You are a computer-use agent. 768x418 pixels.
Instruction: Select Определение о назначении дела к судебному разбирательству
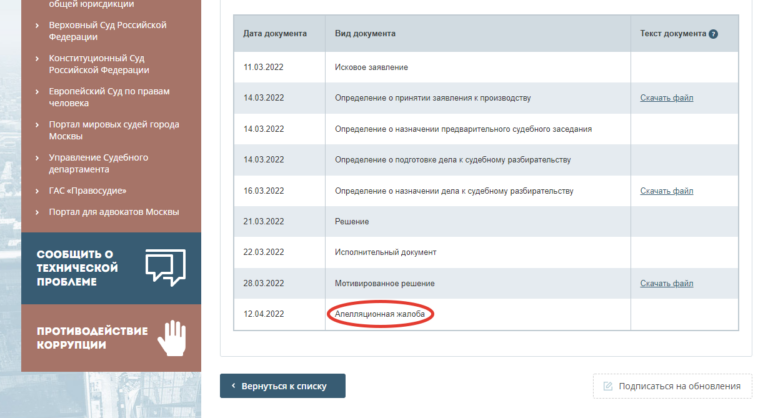pyautogui.click(x=454, y=191)
